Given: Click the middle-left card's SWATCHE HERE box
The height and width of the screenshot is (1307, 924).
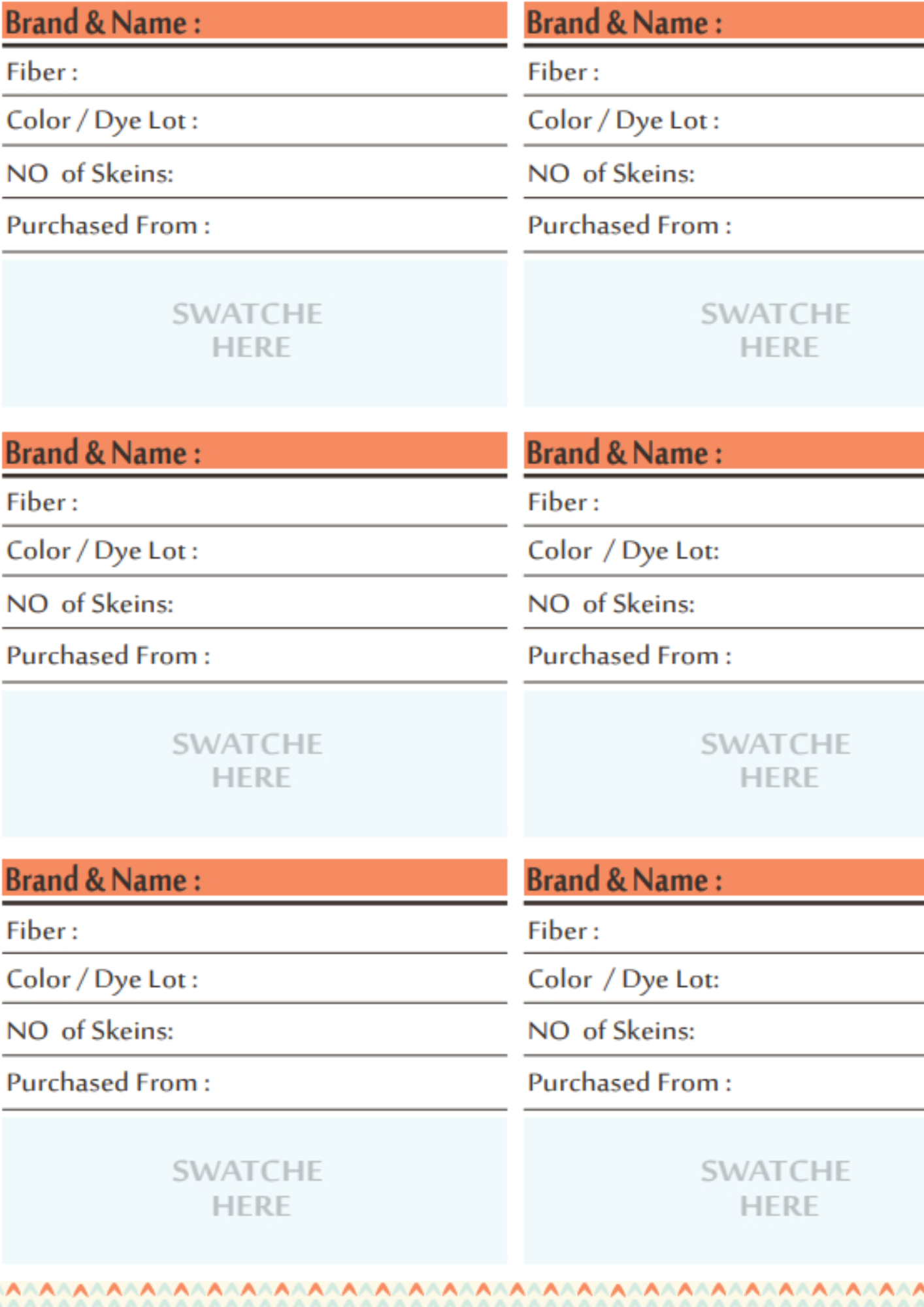Looking at the screenshot, I should tap(254, 763).
